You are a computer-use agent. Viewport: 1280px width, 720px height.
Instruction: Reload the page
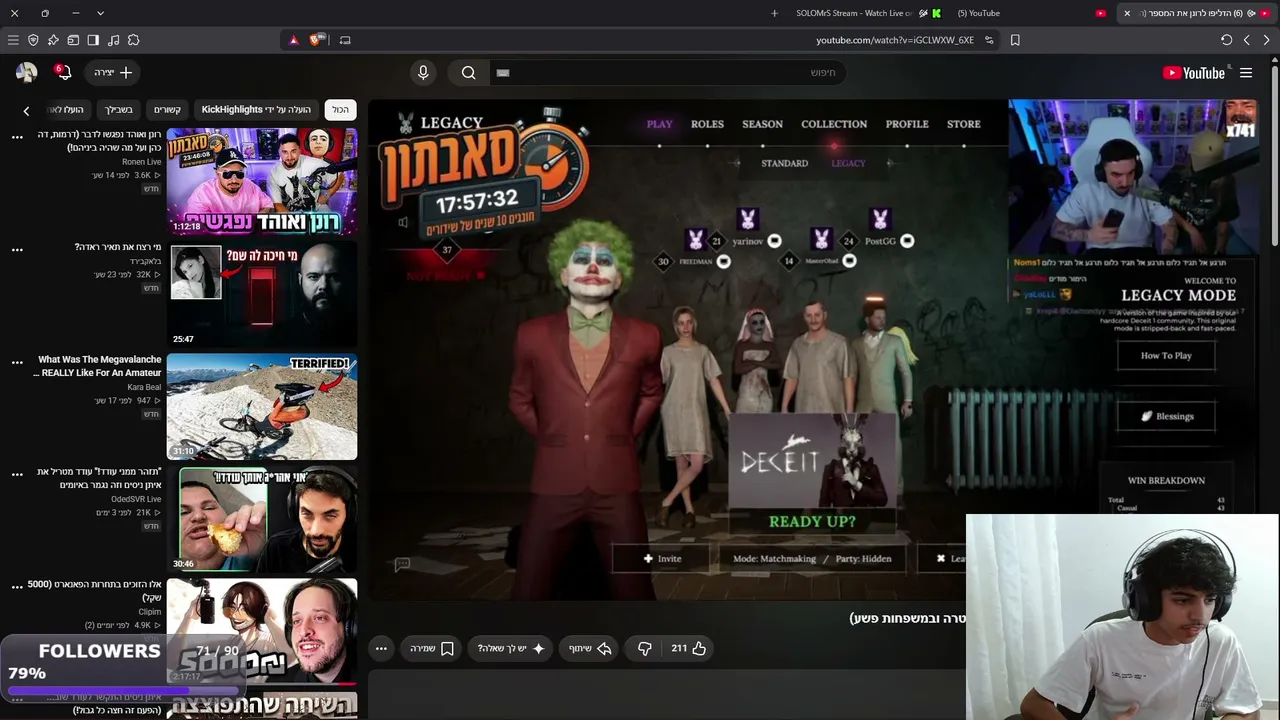pos(1226,40)
